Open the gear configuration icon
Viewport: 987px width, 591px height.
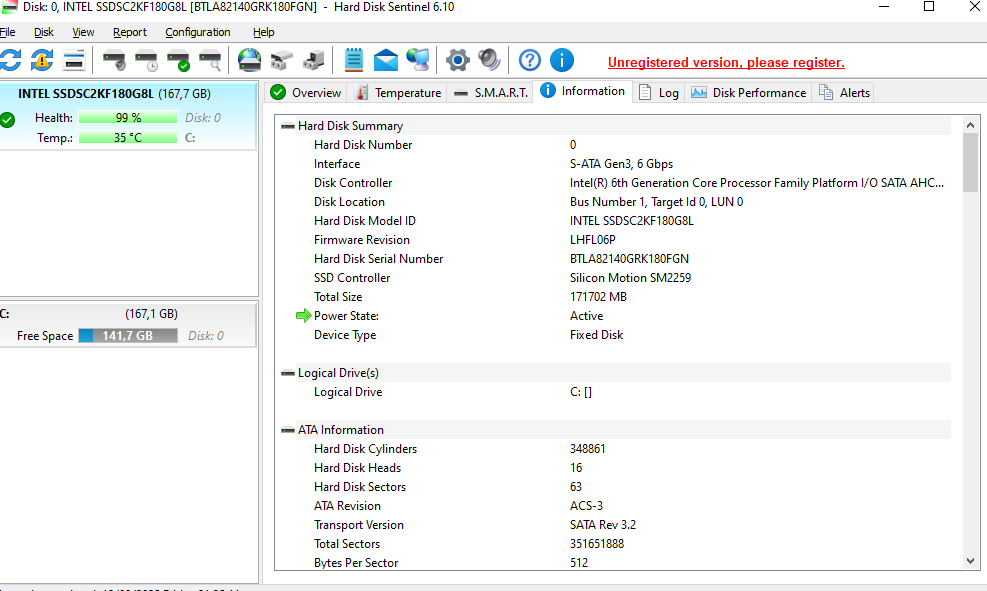coord(457,60)
